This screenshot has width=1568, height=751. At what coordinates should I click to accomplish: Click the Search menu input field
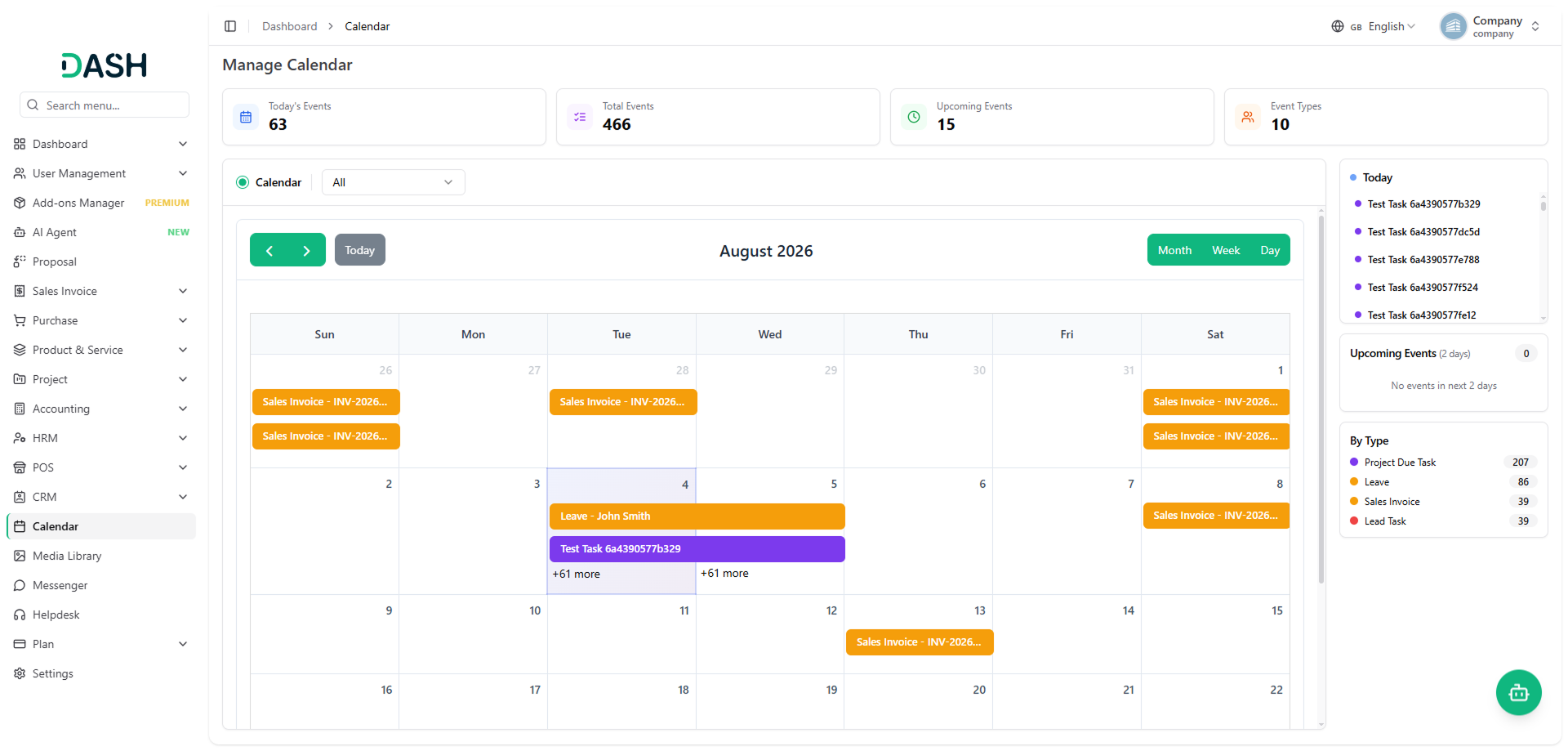click(x=105, y=105)
